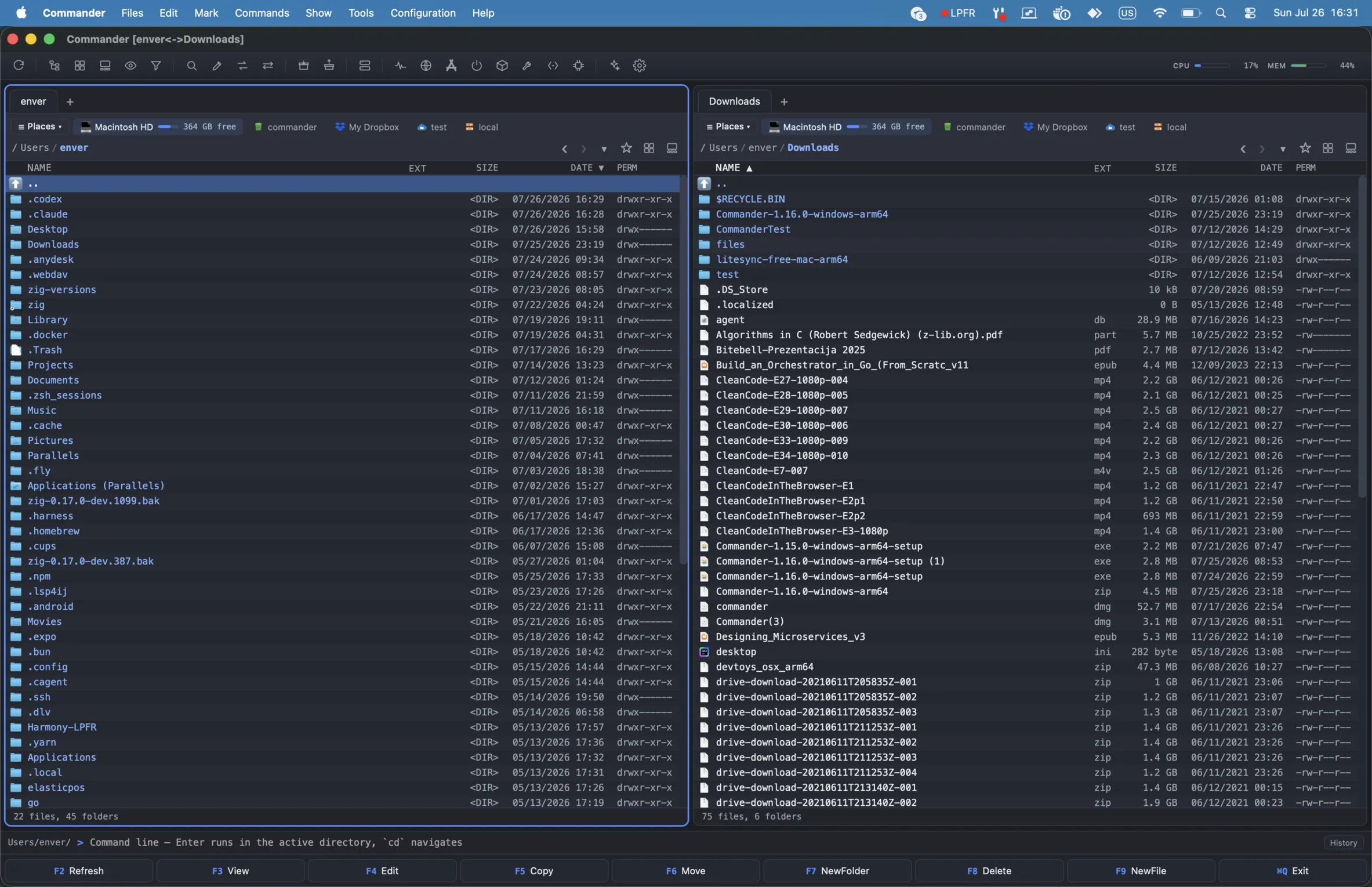Click the pack archive box icon
Viewport: 1372px width, 887px height.
click(303, 66)
